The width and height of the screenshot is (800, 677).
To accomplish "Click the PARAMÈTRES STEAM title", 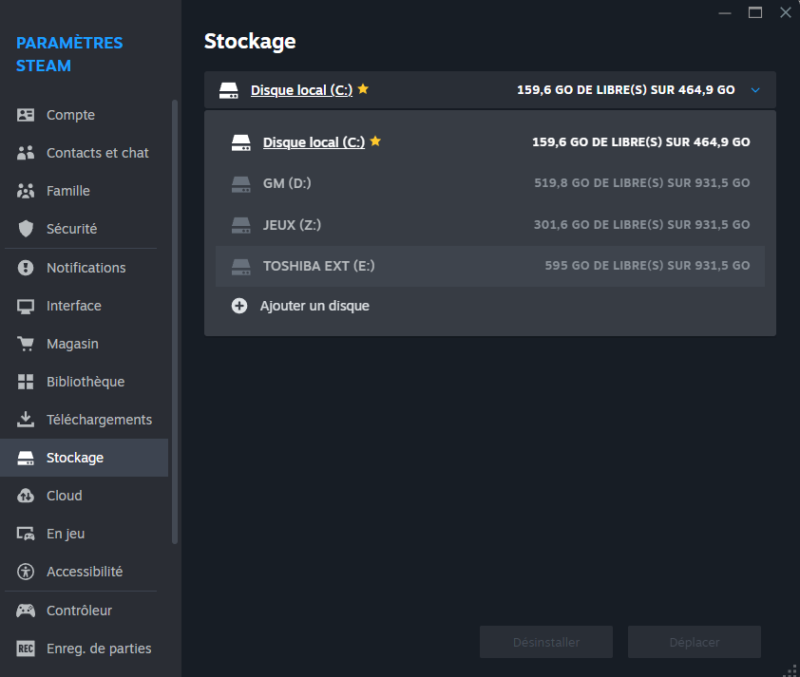I will (69, 54).
